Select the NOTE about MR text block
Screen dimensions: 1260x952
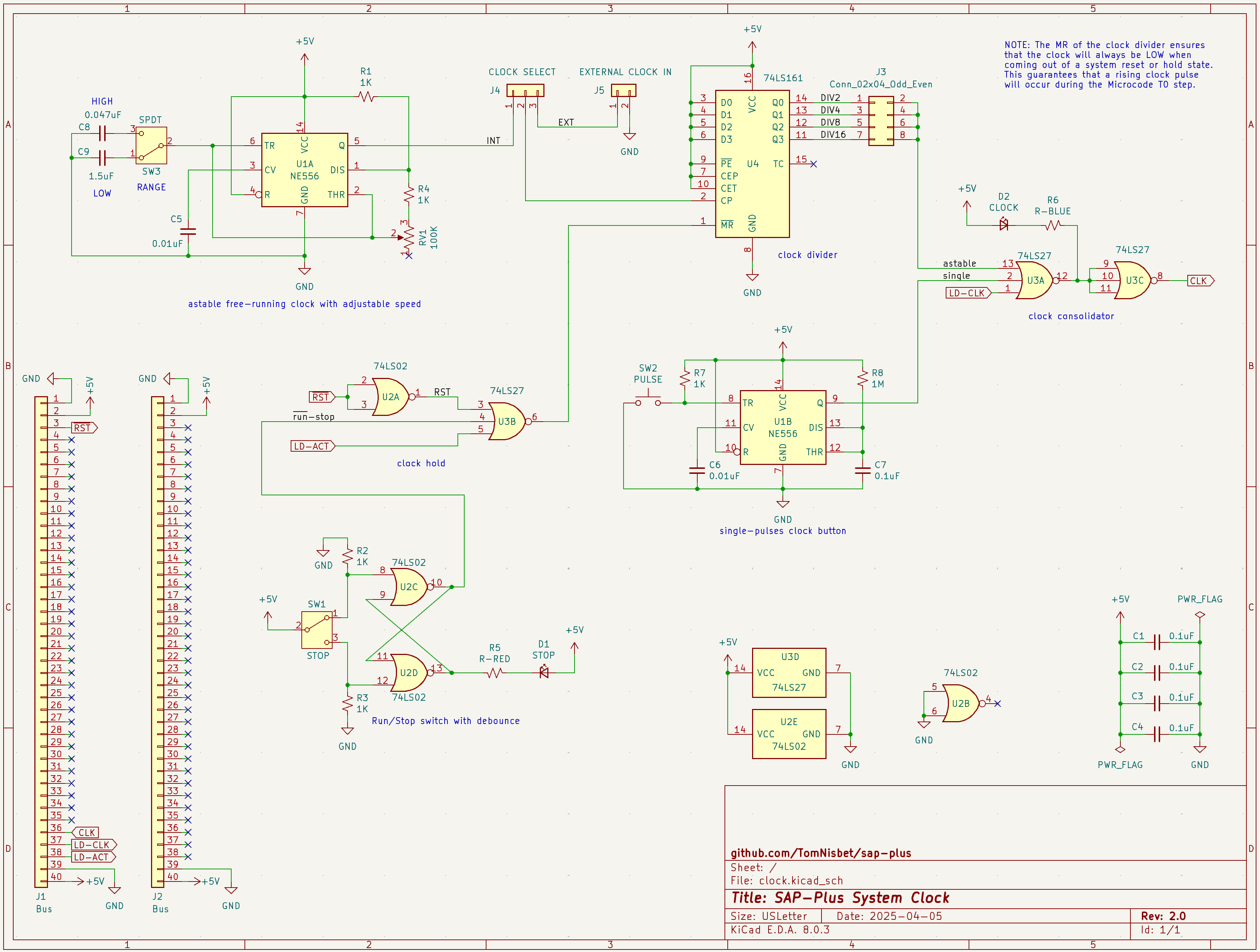[x=1108, y=64]
